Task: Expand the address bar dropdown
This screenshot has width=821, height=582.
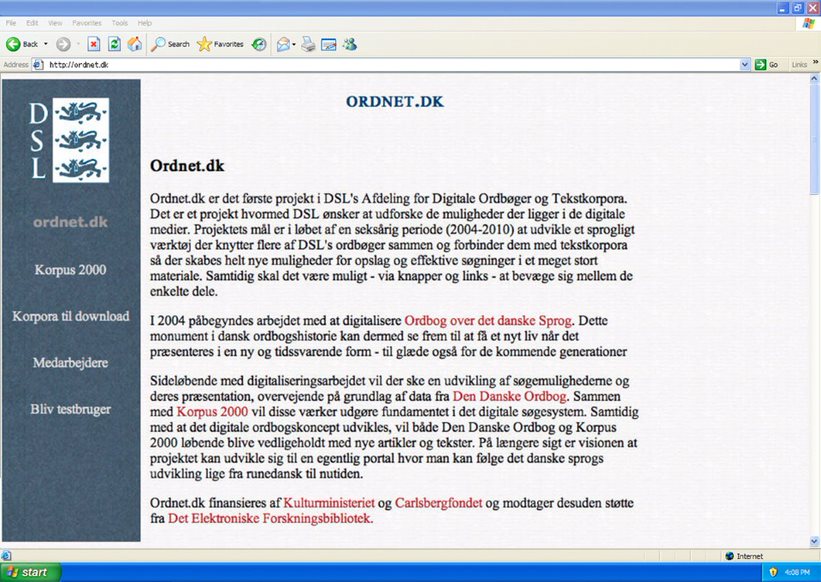Action: click(x=745, y=65)
